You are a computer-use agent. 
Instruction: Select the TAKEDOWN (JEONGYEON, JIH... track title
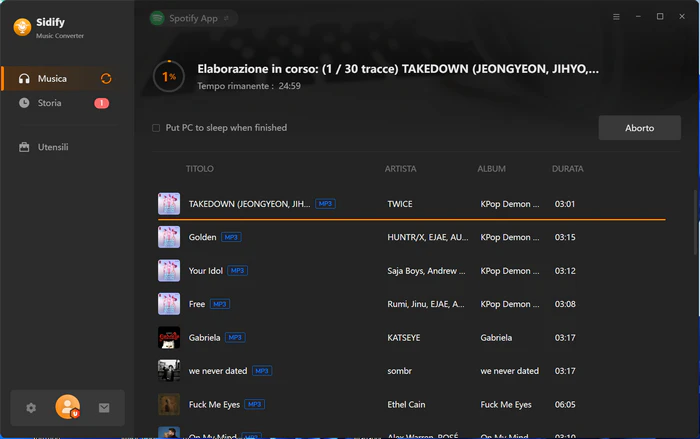pyautogui.click(x=249, y=204)
